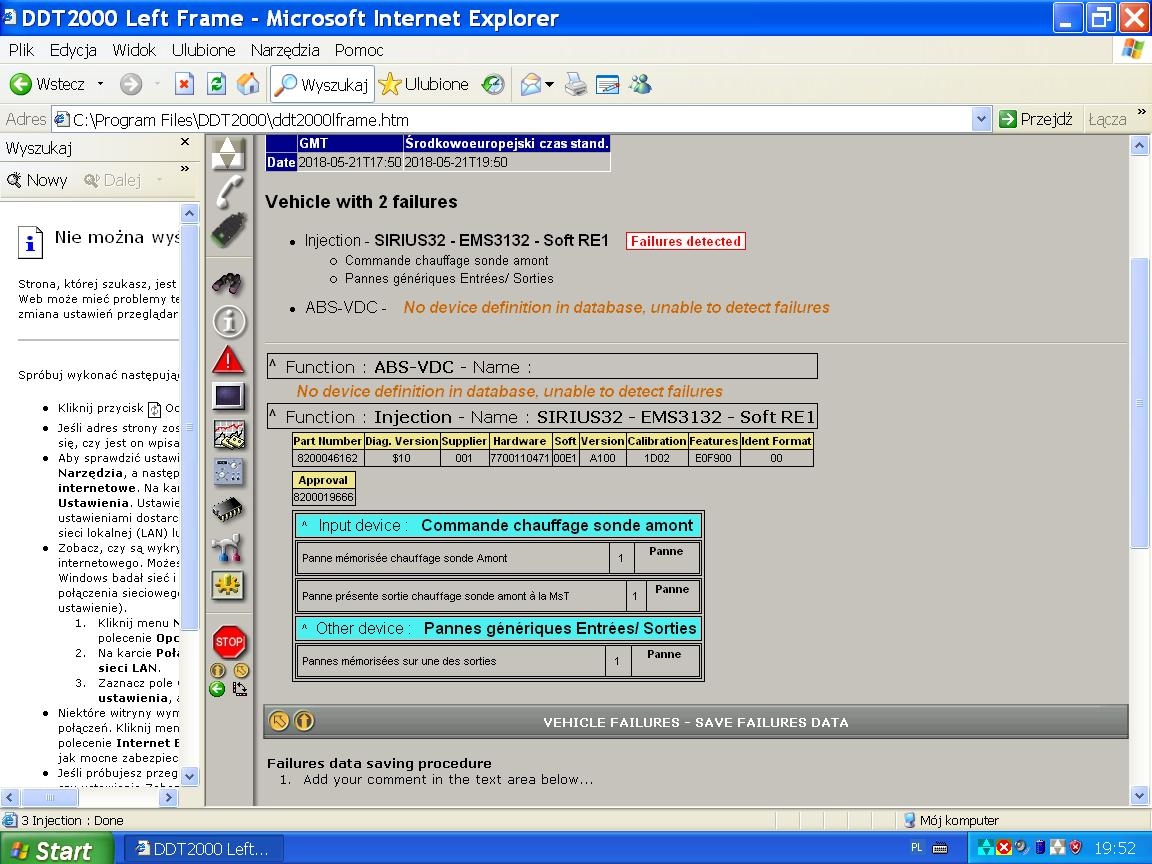The image size is (1152, 864).
Task: Click the search pane horizontal scrollbar thumb
Action: [50, 797]
